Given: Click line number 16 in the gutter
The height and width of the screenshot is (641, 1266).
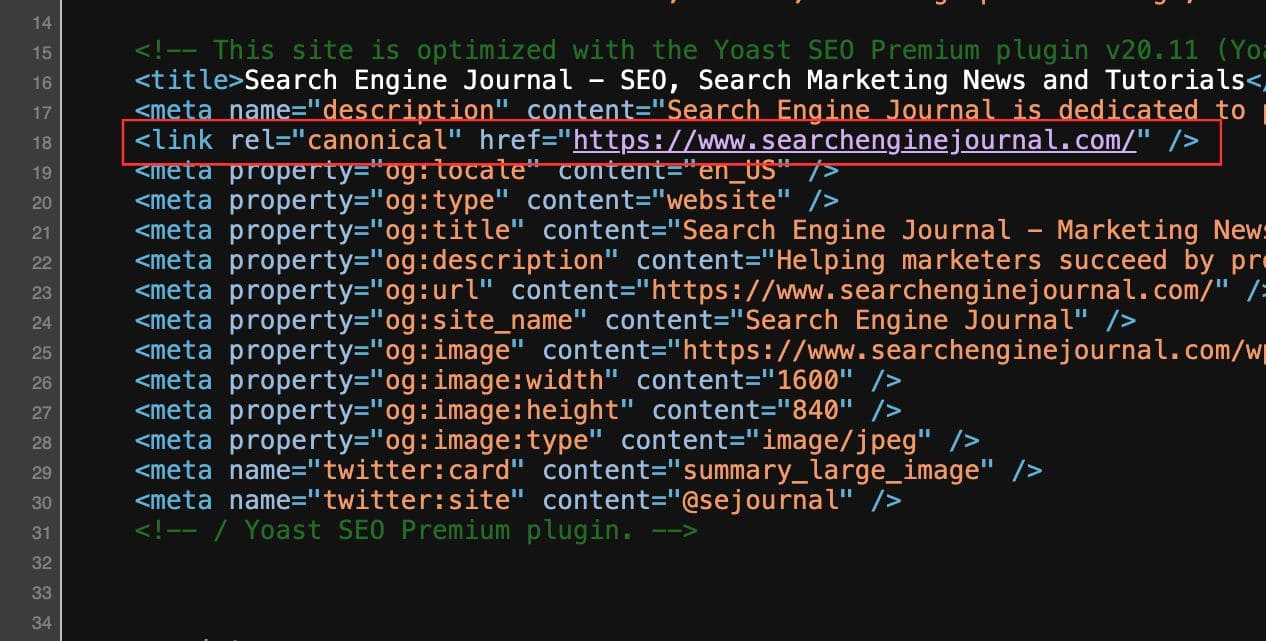Looking at the screenshot, I should [x=41, y=81].
